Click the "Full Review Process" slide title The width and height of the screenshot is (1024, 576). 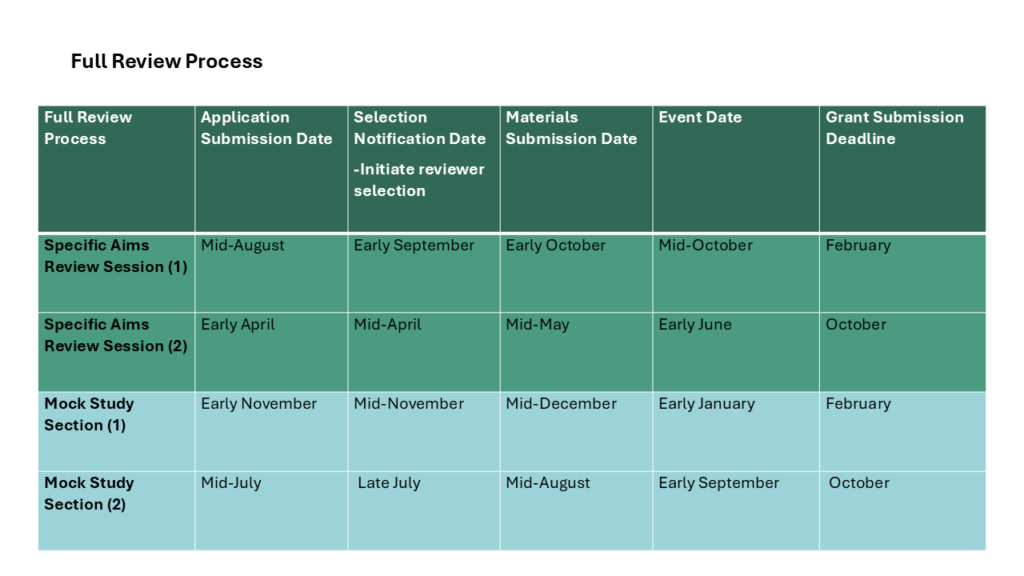(166, 61)
